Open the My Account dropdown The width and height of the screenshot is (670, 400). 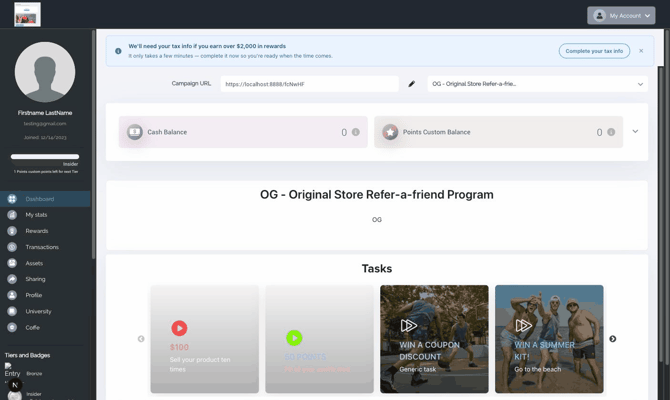(621, 15)
